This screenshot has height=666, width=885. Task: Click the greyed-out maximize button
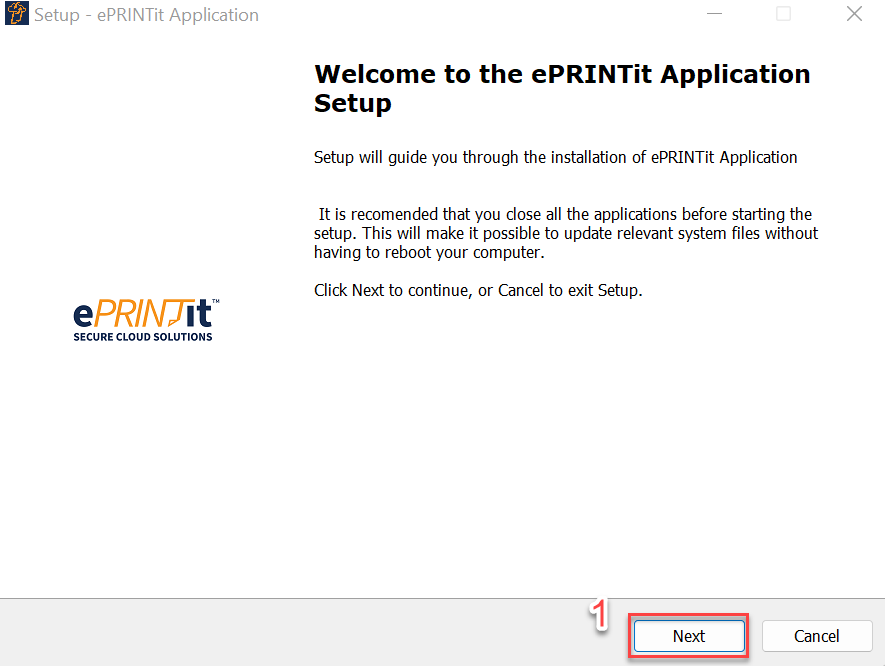(x=783, y=14)
